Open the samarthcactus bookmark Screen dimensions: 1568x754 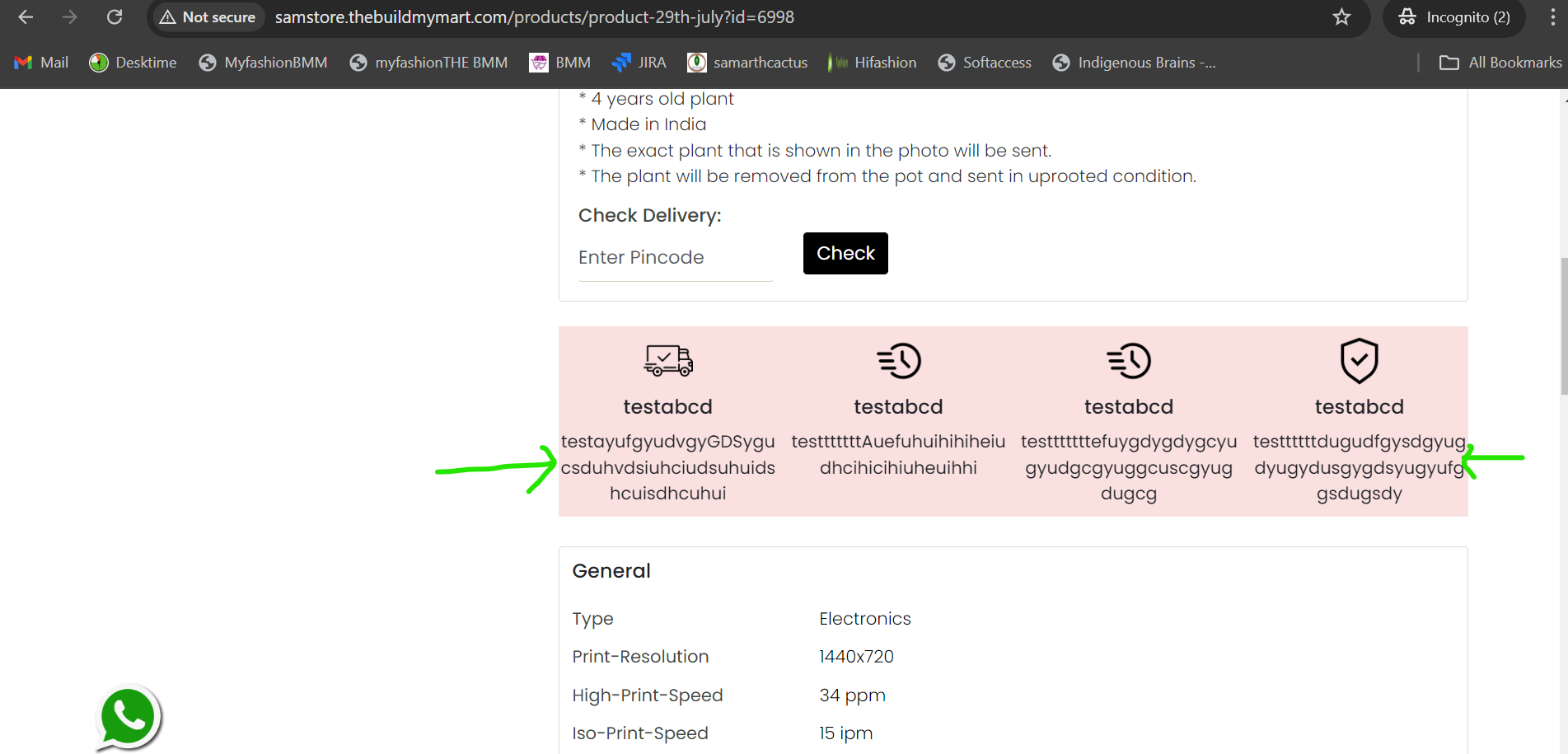coord(747,63)
